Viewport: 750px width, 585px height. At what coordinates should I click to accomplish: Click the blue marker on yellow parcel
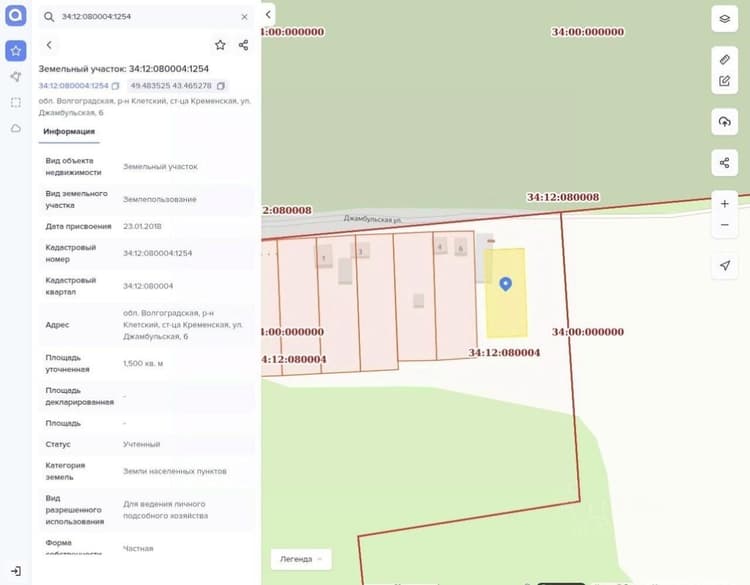pos(506,284)
